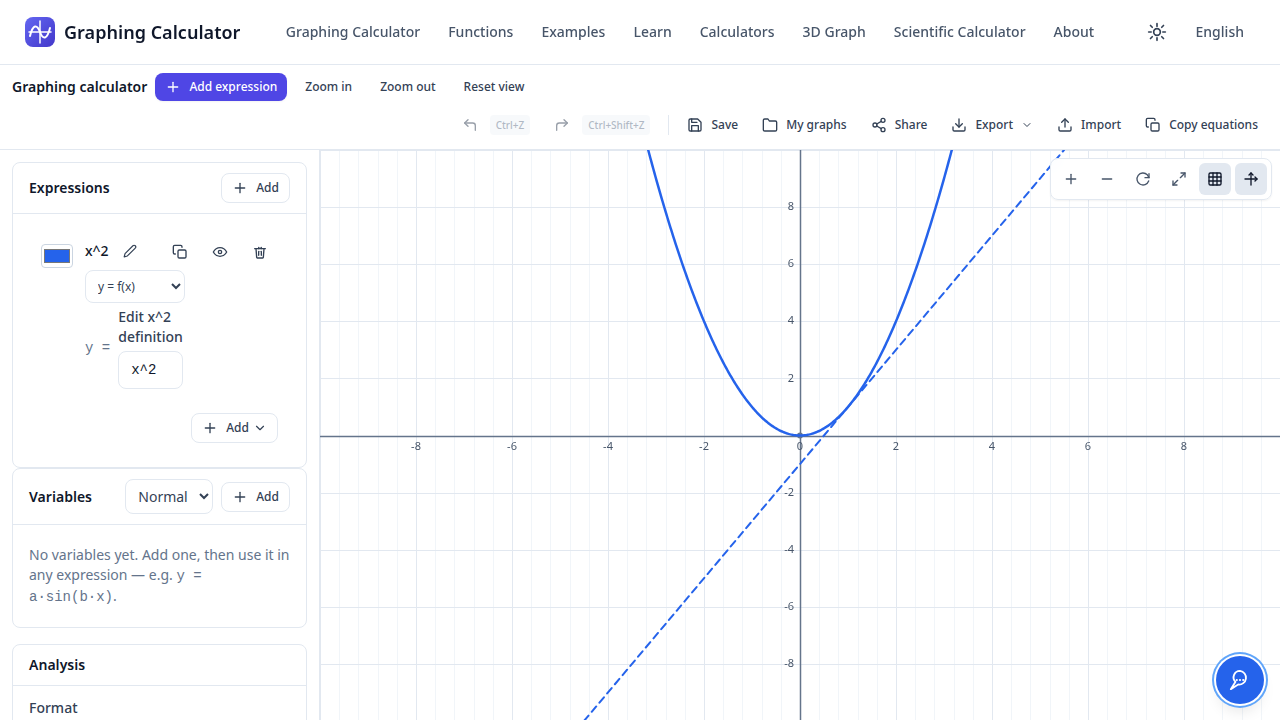1280x720 pixels.
Task: Visit the About page link
Action: coord(1074,32)
